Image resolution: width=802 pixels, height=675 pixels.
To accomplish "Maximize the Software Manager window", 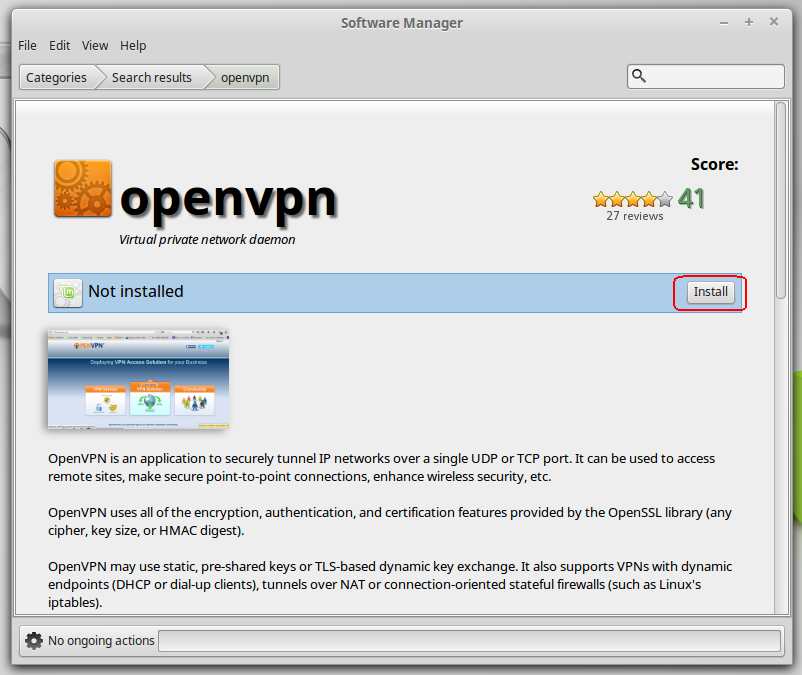I will pos(749,22).
